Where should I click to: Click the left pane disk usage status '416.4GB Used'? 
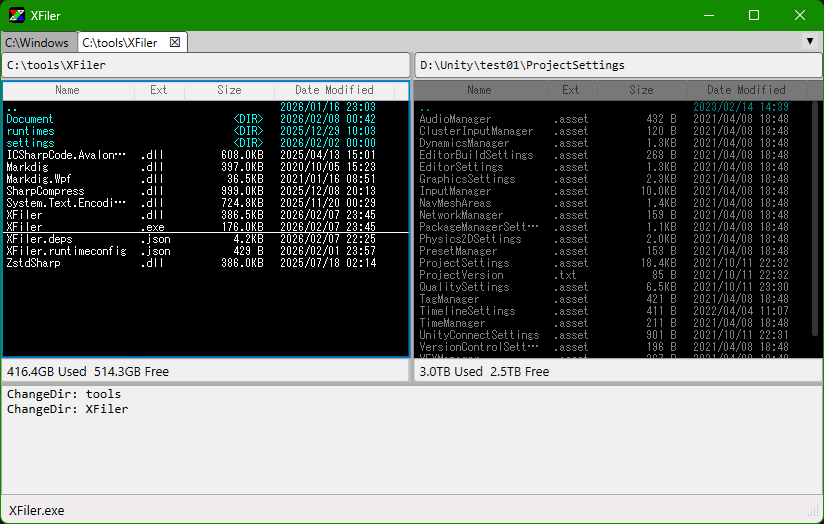47,372
